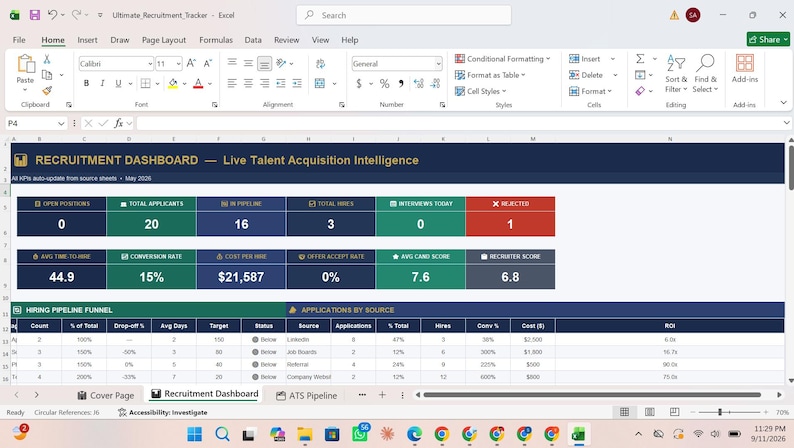Screen dimensions: 794x448
Task: Open the Page Layout ribbon tab
Action: [x=164, y=40]
